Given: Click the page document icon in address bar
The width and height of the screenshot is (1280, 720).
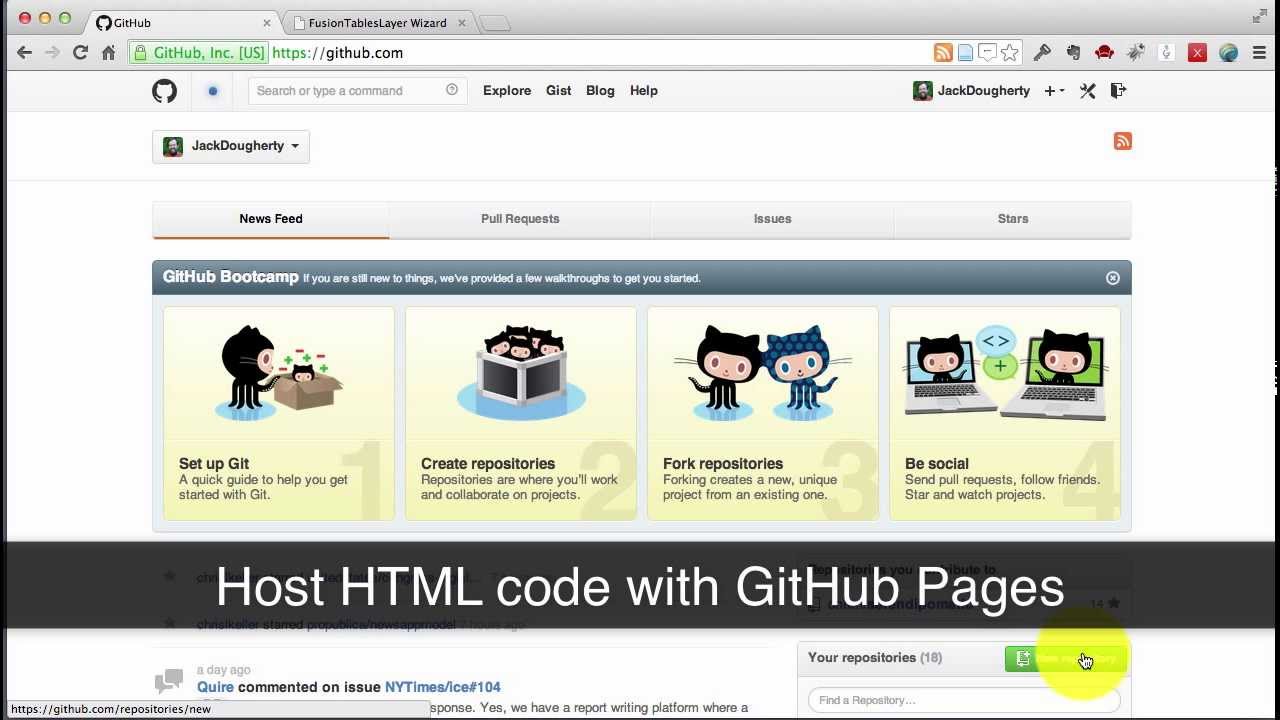Looking at the screenshot, I should pos(965,53).
